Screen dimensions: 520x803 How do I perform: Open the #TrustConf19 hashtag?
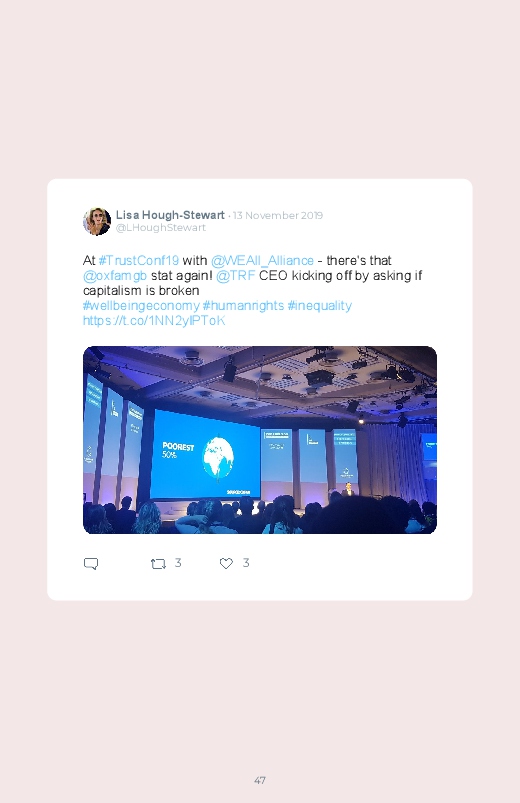[x=138, y=260]
